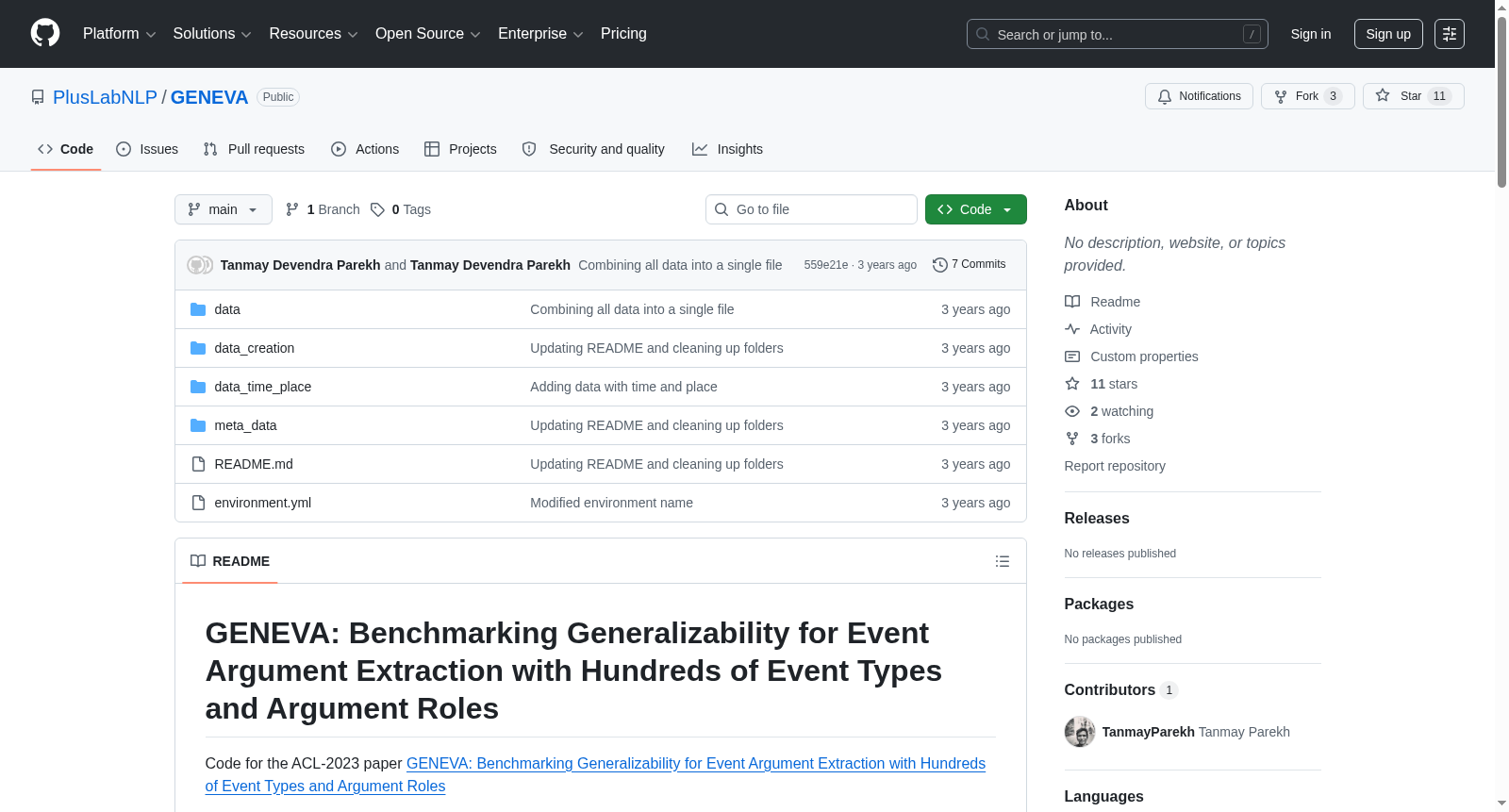Viewport: 1509px width, 812px height.
Task: Click the Sign up button
Action: [1388, 34]
